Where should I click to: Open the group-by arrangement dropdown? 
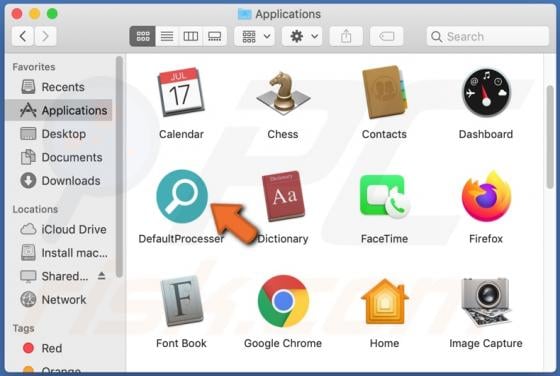[255, 36]
